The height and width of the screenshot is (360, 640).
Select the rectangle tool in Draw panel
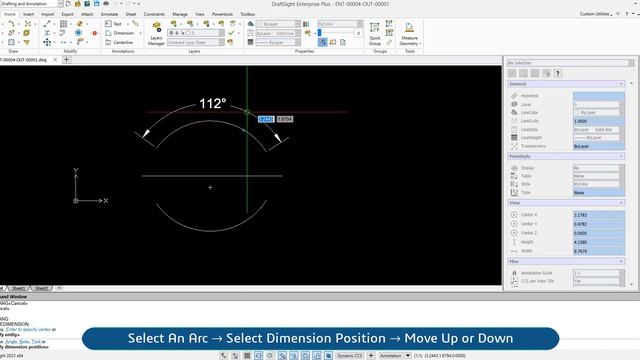click(x=11, y=42)
